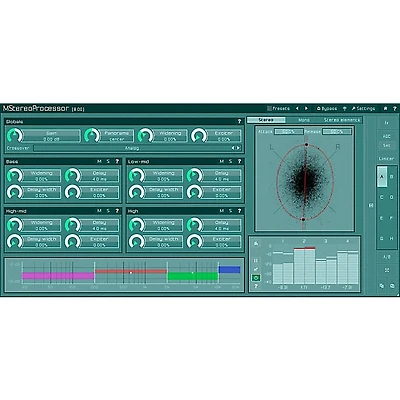Mute the Low-mid band
The image size is (400, 400).
coord(221,161)
